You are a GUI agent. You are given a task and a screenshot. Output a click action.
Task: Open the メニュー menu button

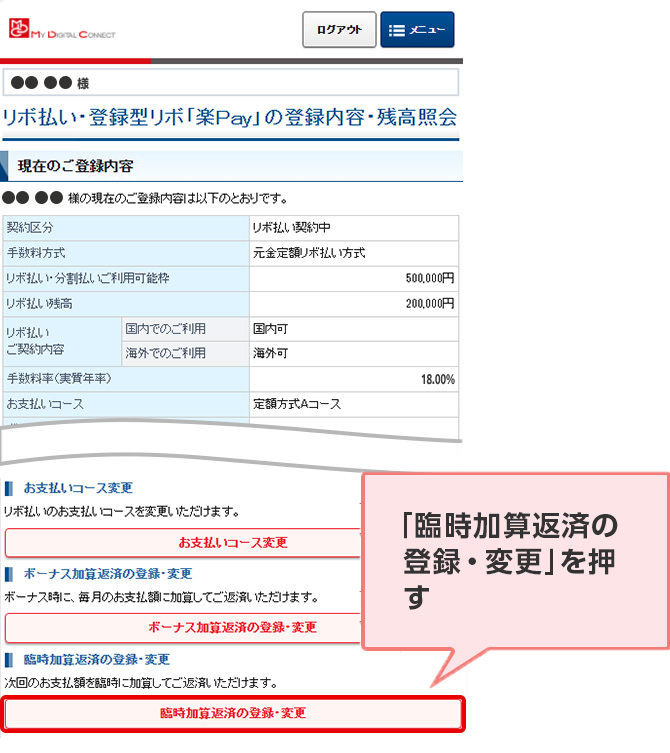417,30
